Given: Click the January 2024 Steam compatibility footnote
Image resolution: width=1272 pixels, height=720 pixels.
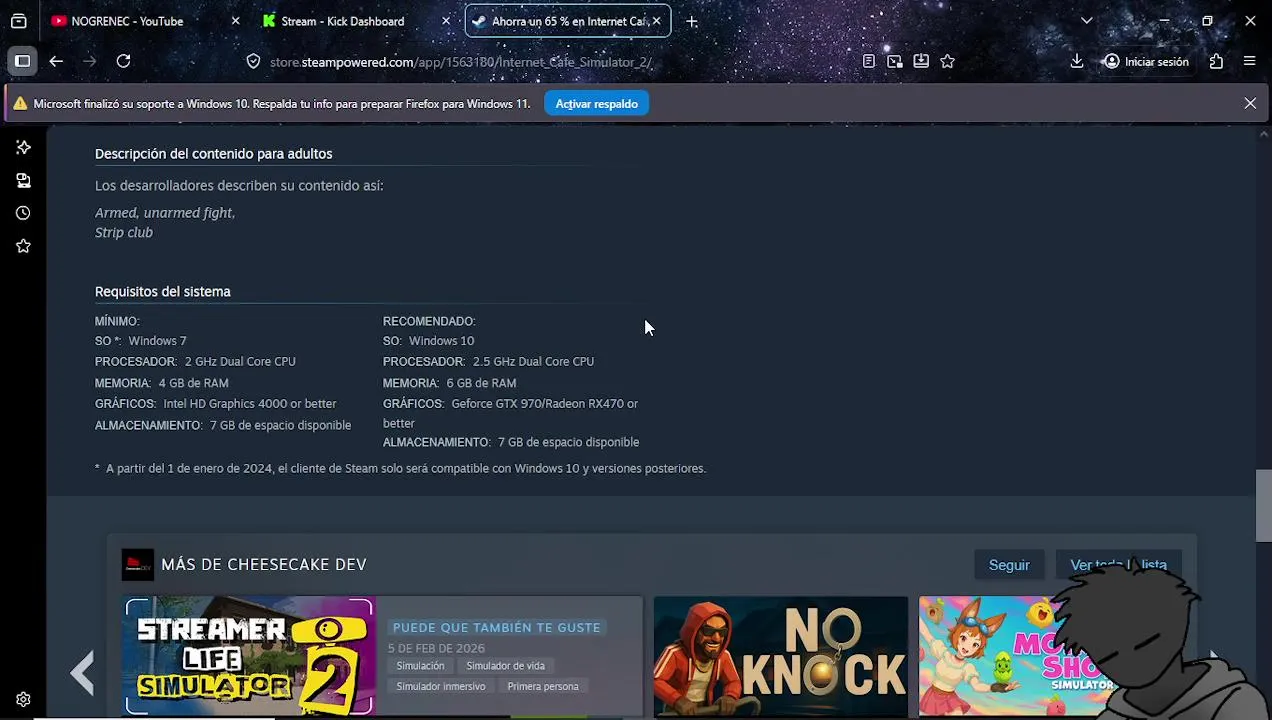Looking at the screenshot, I should pyautogui.click(x=400, y=468).
